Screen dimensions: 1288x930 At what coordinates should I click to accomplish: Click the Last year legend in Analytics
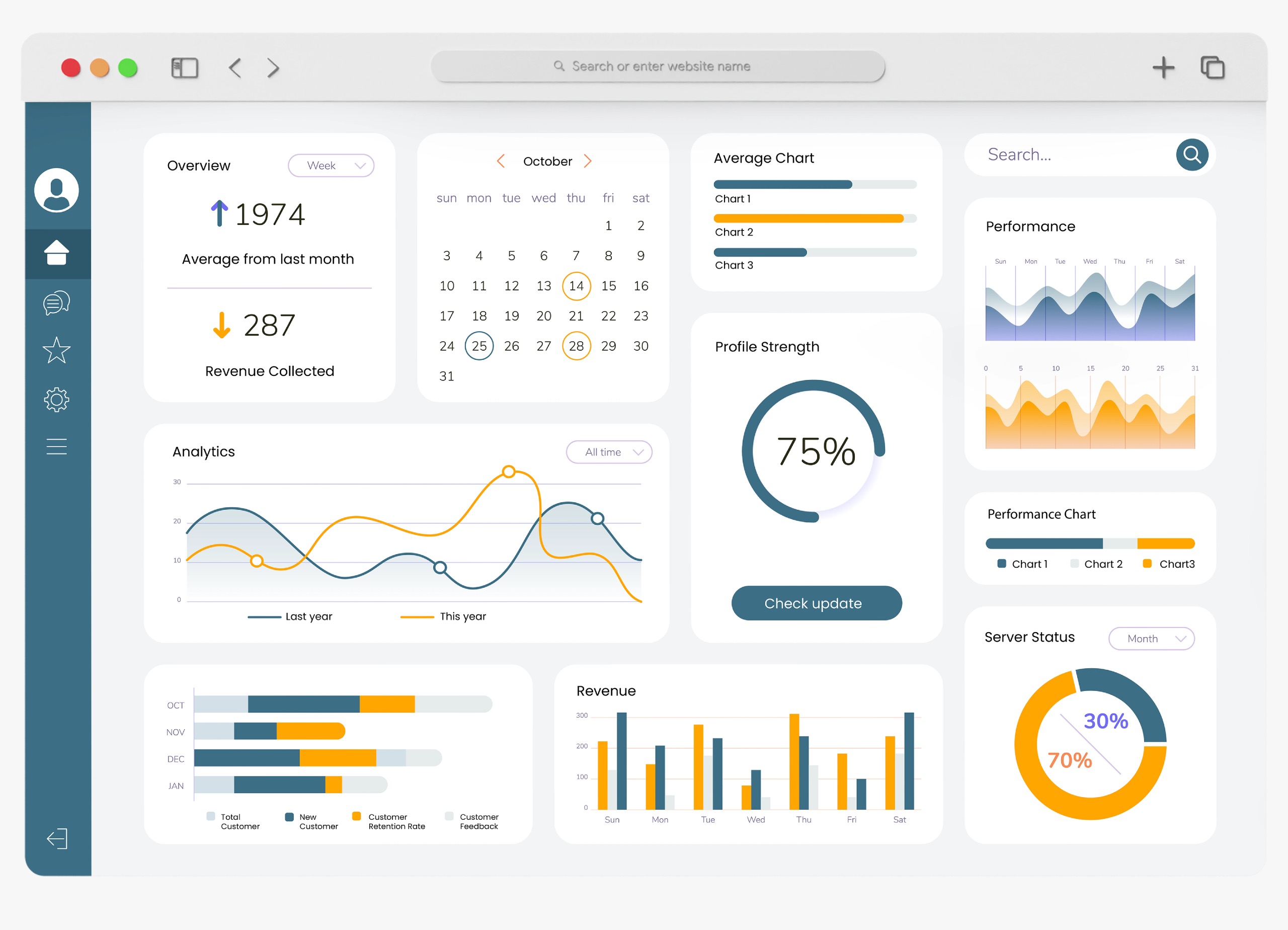coord(290,616)
